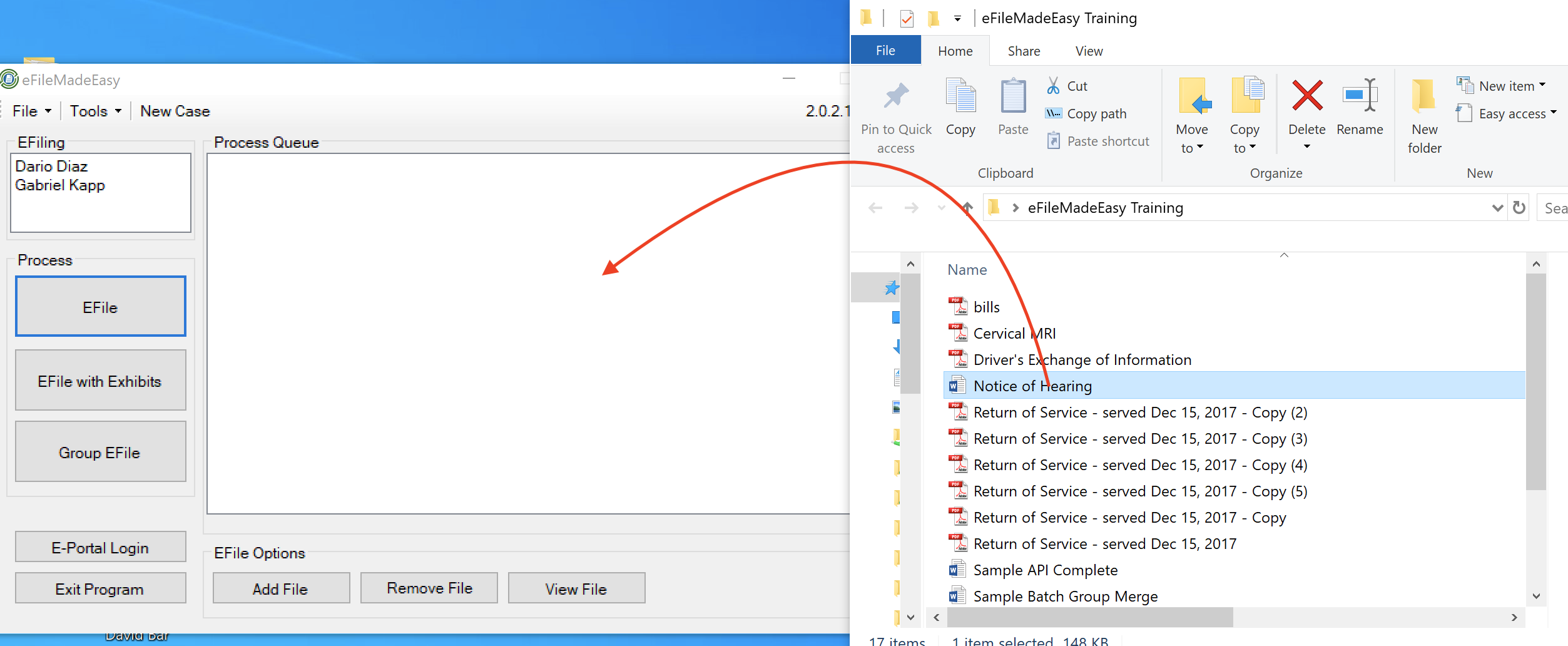Click the Up one level arrow
This screenshot has width=1568, height=646.
(x=967, y=208)
